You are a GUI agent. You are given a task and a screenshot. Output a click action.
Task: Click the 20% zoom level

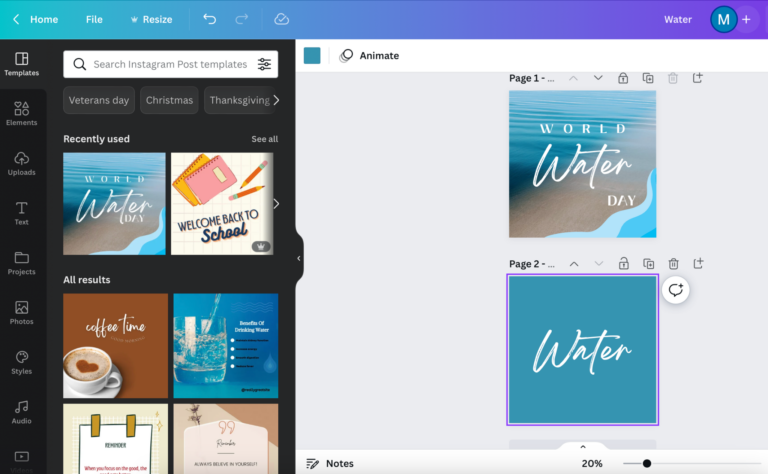[592, 463]
